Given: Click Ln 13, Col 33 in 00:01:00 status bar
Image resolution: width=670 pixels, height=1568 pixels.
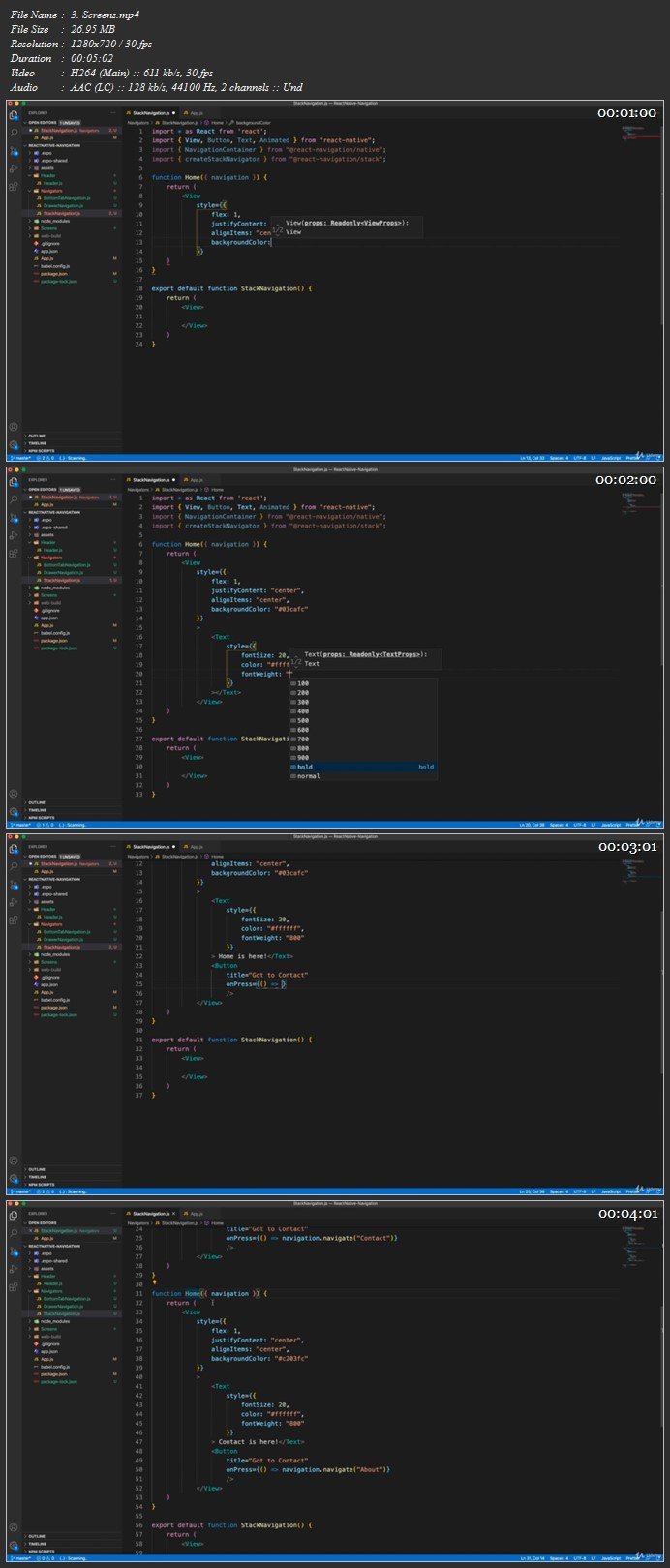Looking at the screenshot, I should (x=533, y=458).
